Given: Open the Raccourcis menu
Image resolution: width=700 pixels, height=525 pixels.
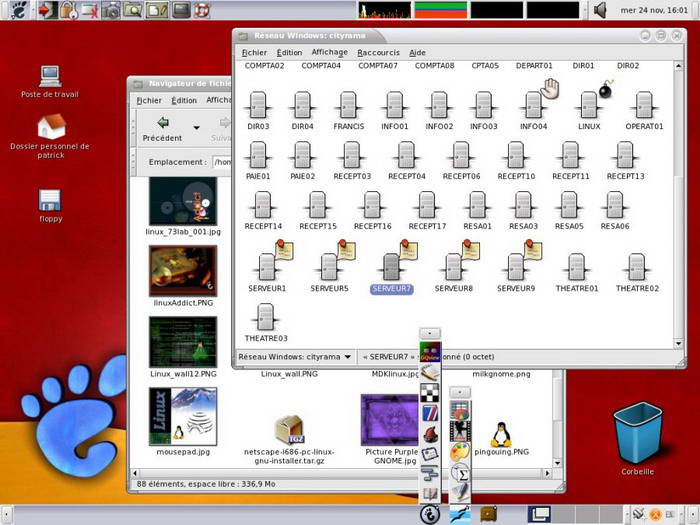Looking at the screenshot, I should tap(378, 52).
